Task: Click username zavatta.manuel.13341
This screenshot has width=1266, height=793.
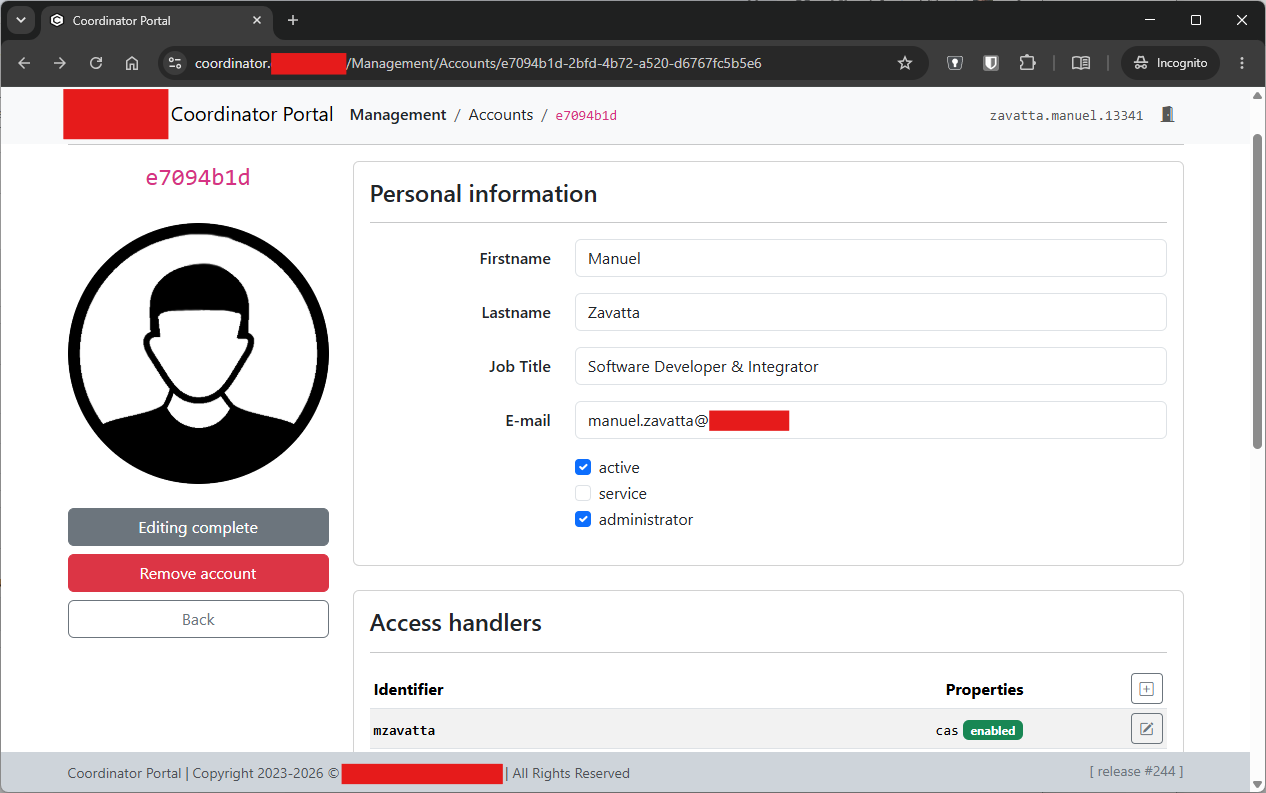Action: click(x=1066, y=115)
